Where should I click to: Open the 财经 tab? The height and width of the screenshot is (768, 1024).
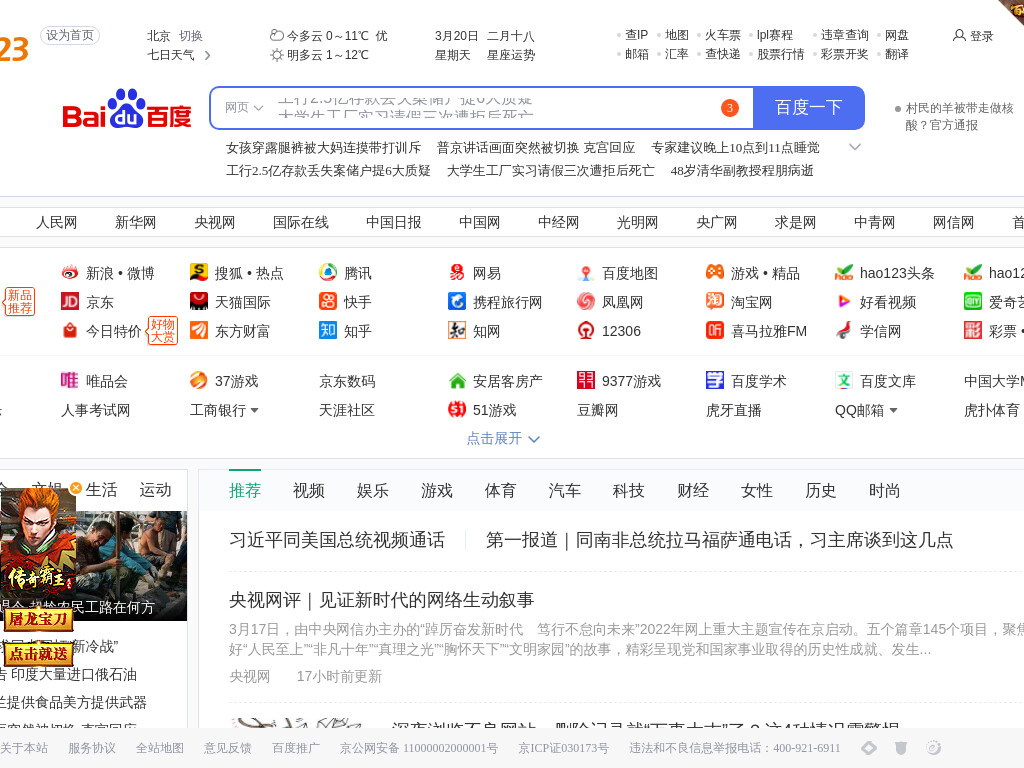coord(692,490)
